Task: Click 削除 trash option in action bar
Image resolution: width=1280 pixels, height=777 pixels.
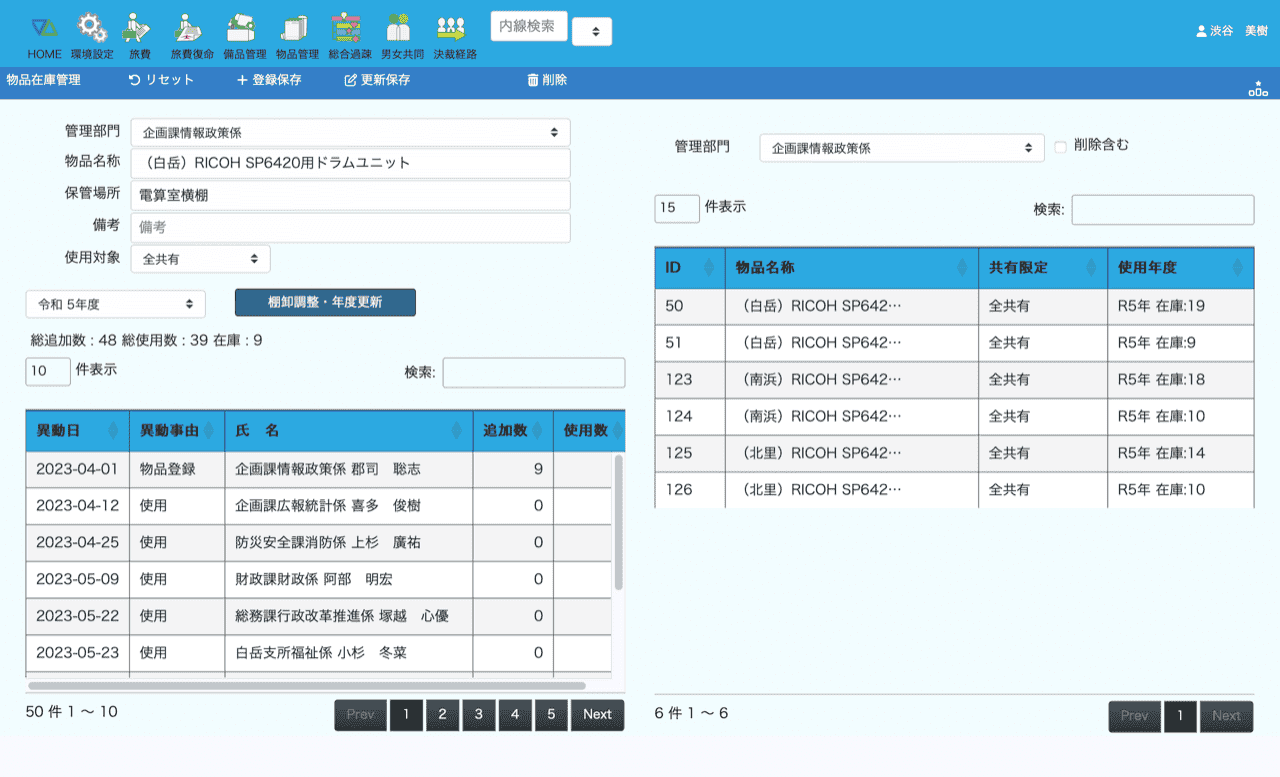Action: [547, 80]
